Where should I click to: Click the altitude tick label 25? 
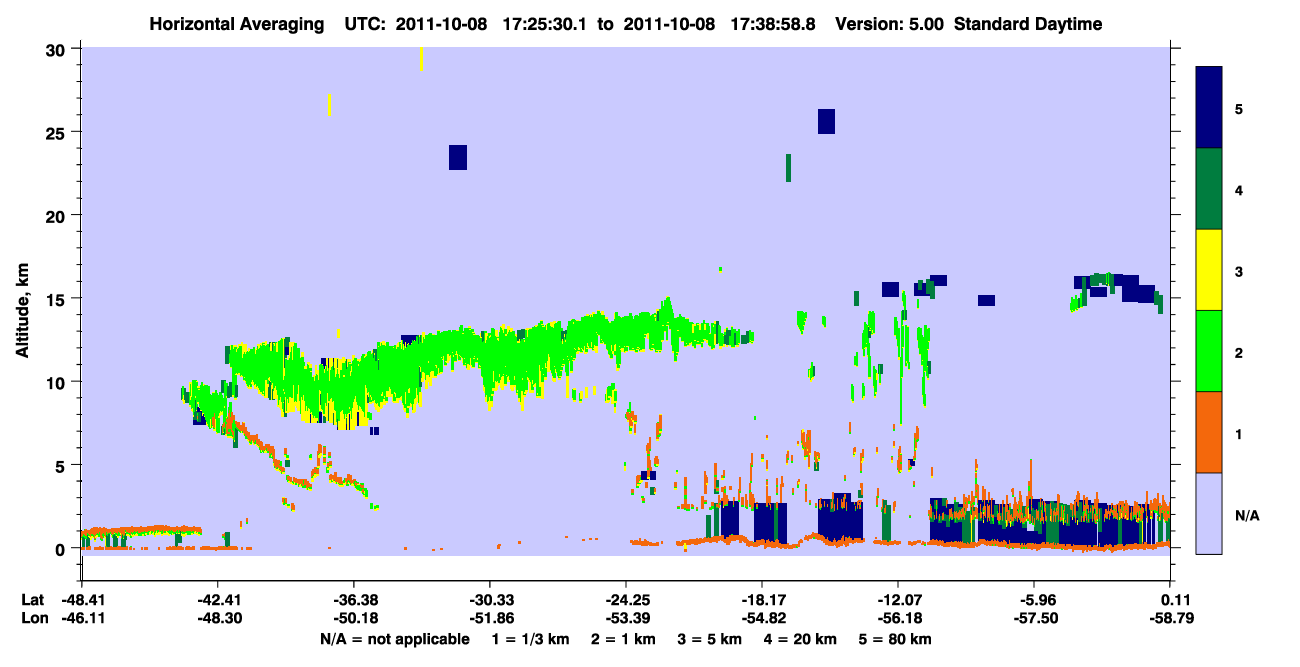click(58, 132)
